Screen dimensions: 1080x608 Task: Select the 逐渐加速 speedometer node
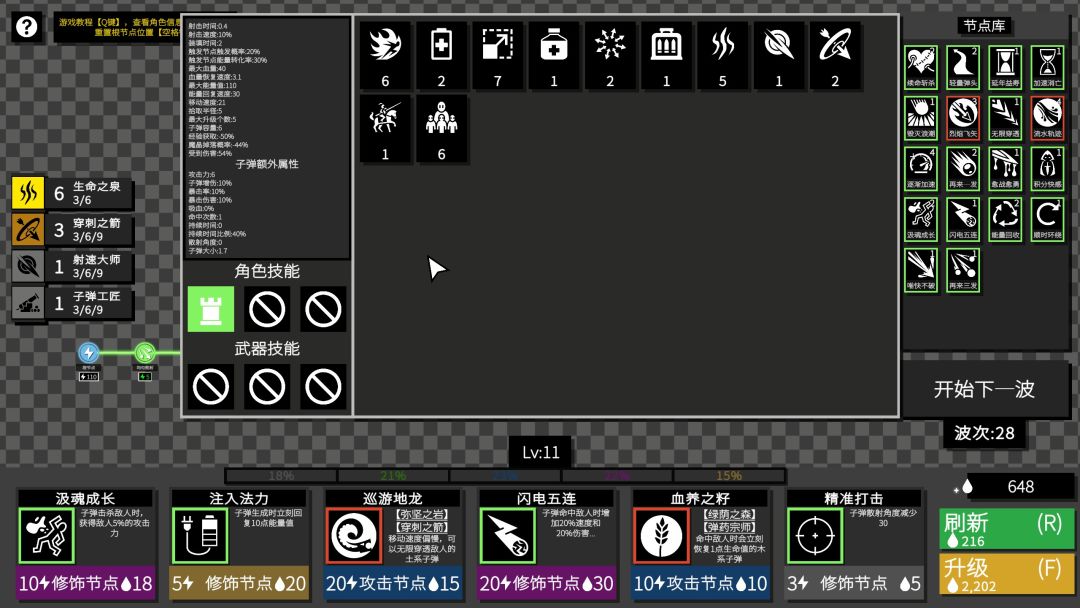[x=921, y=169]
